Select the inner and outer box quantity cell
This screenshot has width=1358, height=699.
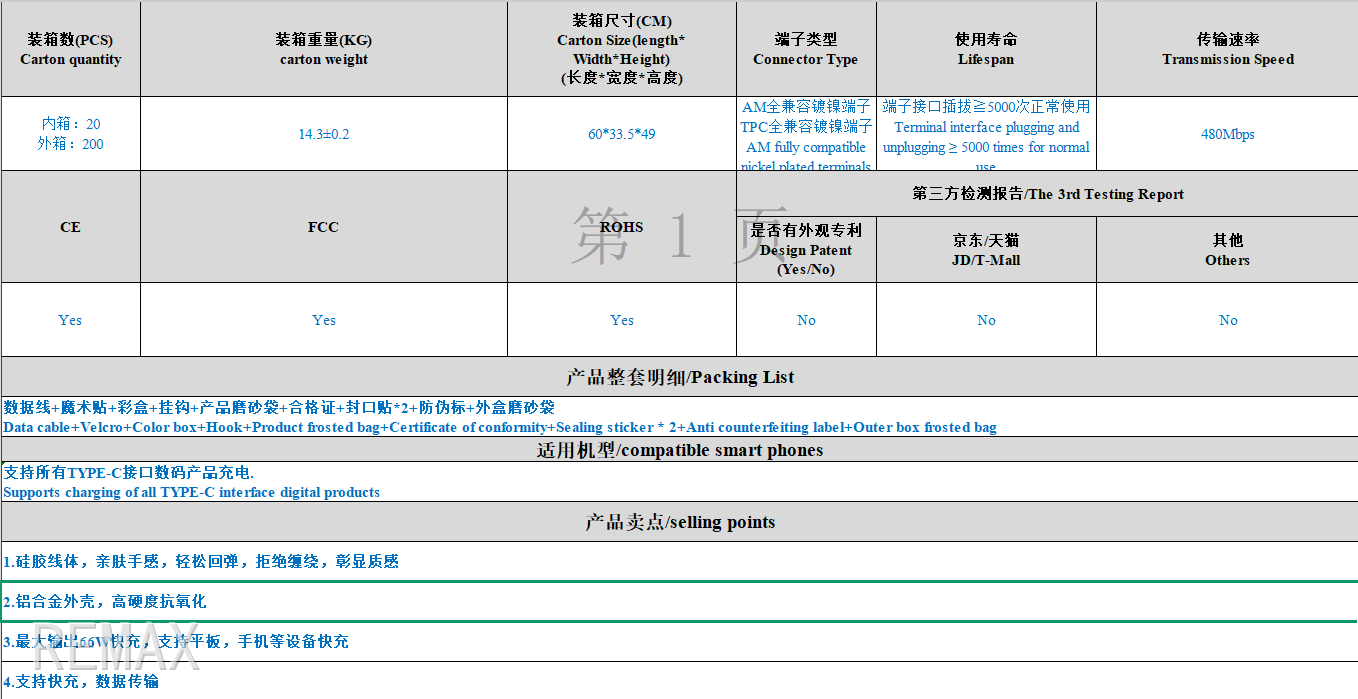point(70,134)
